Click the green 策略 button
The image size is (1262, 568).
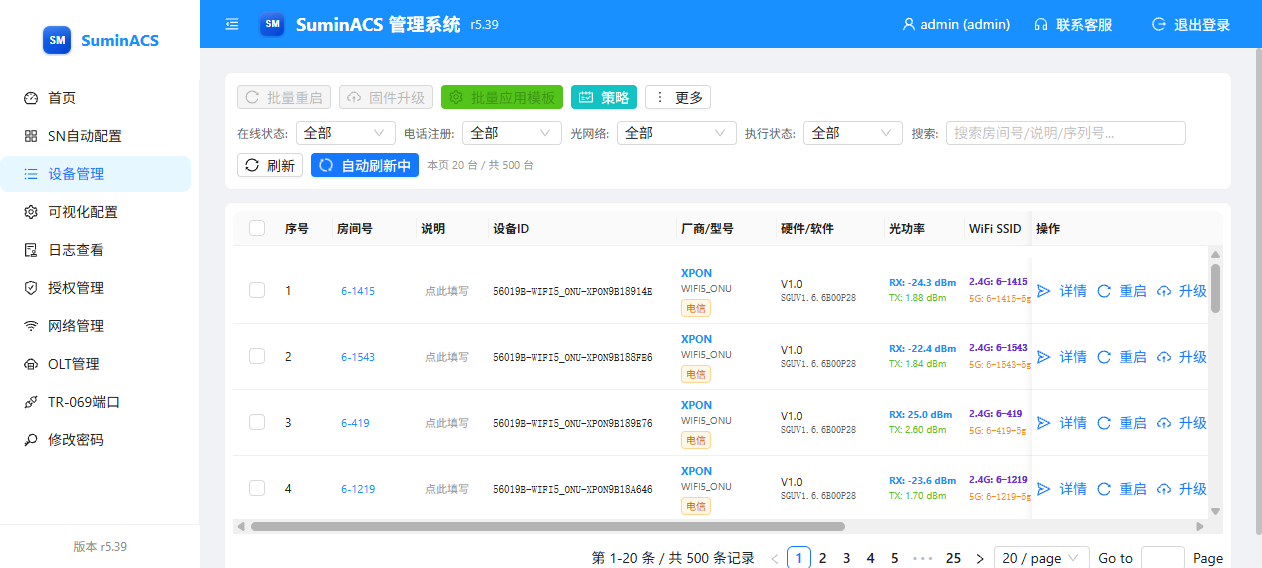click(x=604, y=97)
